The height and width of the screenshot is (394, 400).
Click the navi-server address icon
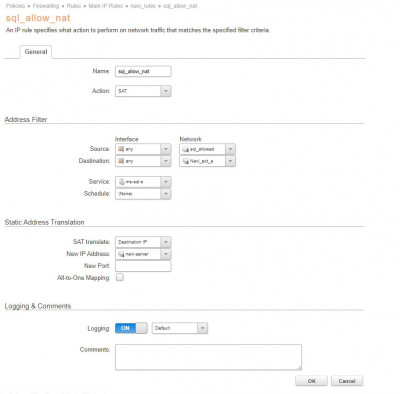point(122,254)
